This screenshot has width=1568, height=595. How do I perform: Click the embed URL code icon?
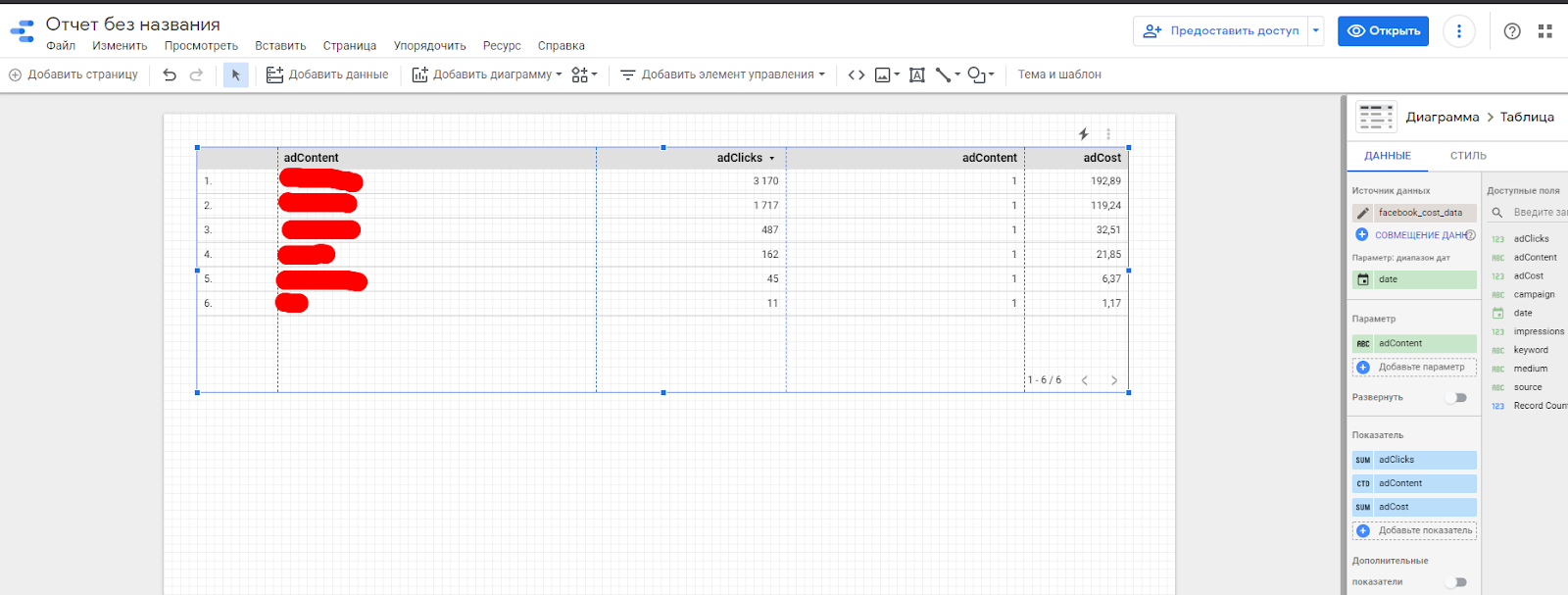coord(857,74)
